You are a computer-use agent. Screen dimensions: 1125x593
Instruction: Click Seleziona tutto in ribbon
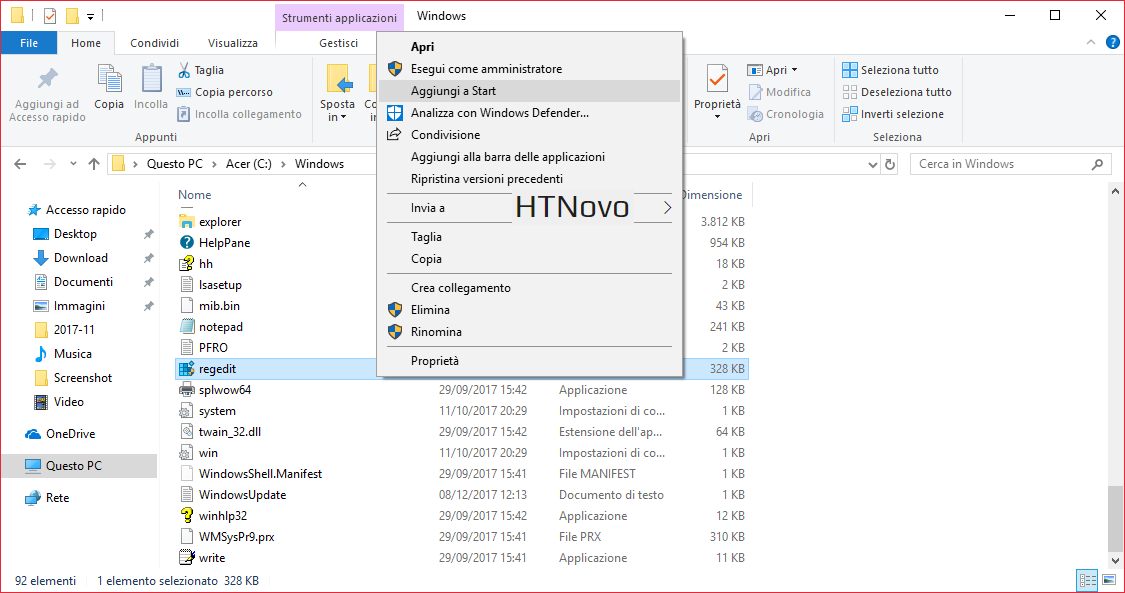click(x=890, y=70)
